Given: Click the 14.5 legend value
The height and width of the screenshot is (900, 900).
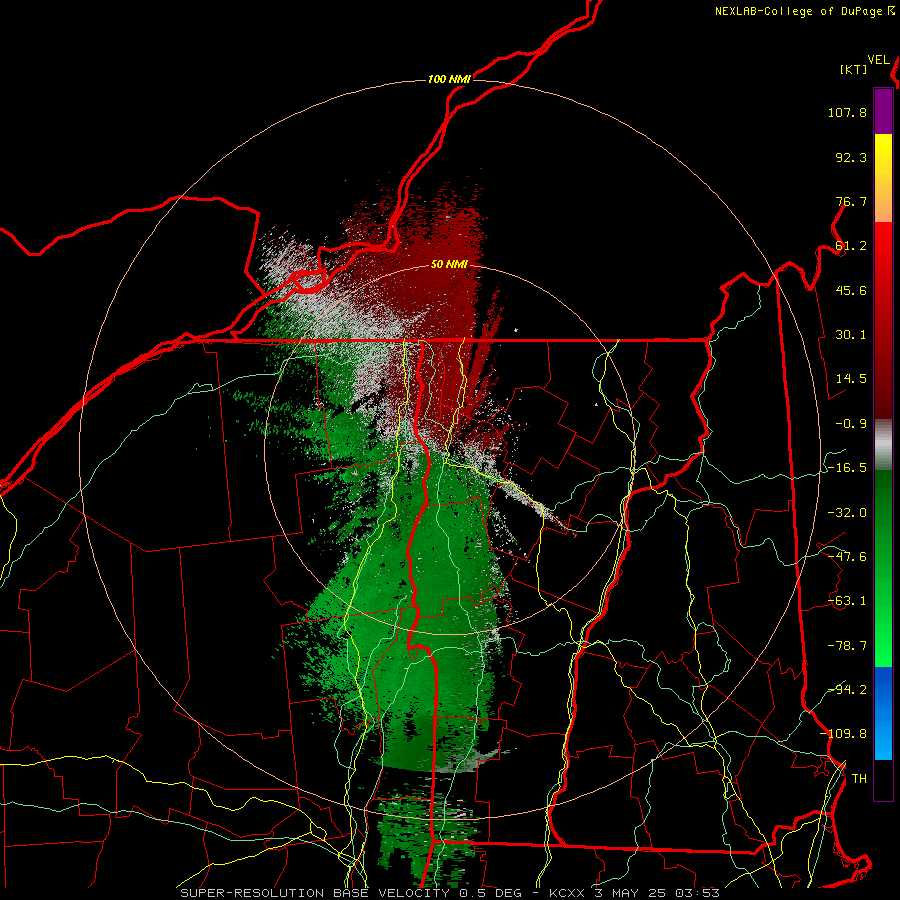Looking at the screenshot, I should 851,379.
